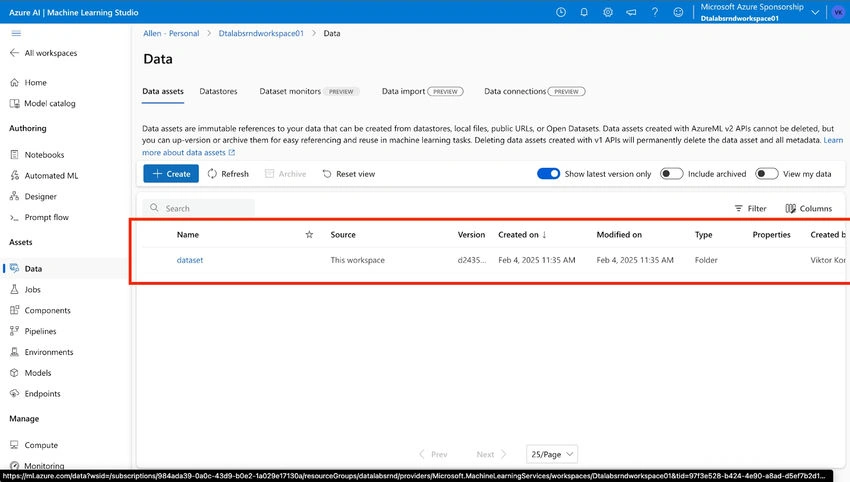Open Model catalog page

point(42,103)
